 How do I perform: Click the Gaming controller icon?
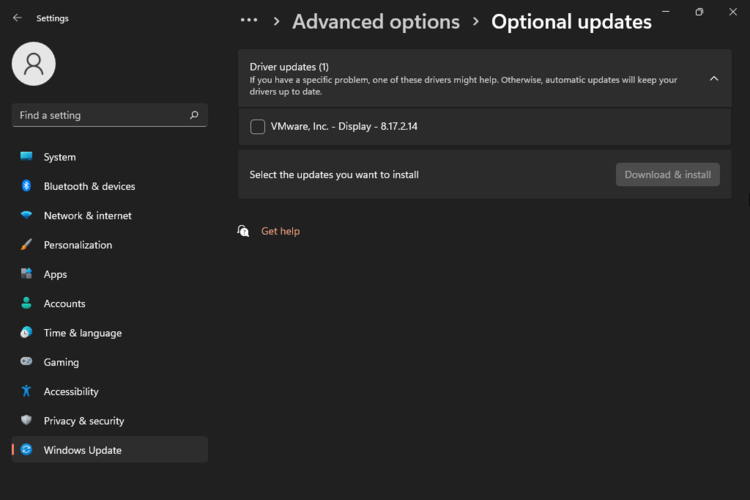(26, 362)
